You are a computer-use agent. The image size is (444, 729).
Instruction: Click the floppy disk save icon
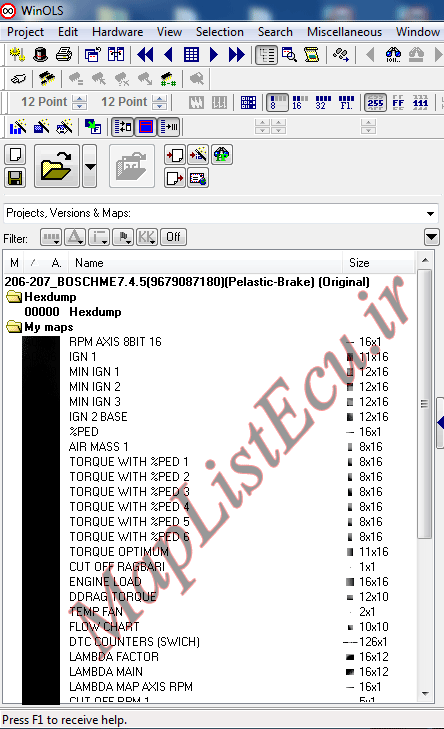[15, 178]
